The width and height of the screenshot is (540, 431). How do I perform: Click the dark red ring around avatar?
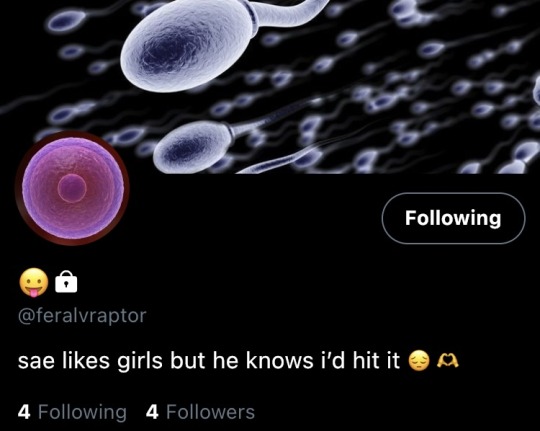click(x=18, y=188)
